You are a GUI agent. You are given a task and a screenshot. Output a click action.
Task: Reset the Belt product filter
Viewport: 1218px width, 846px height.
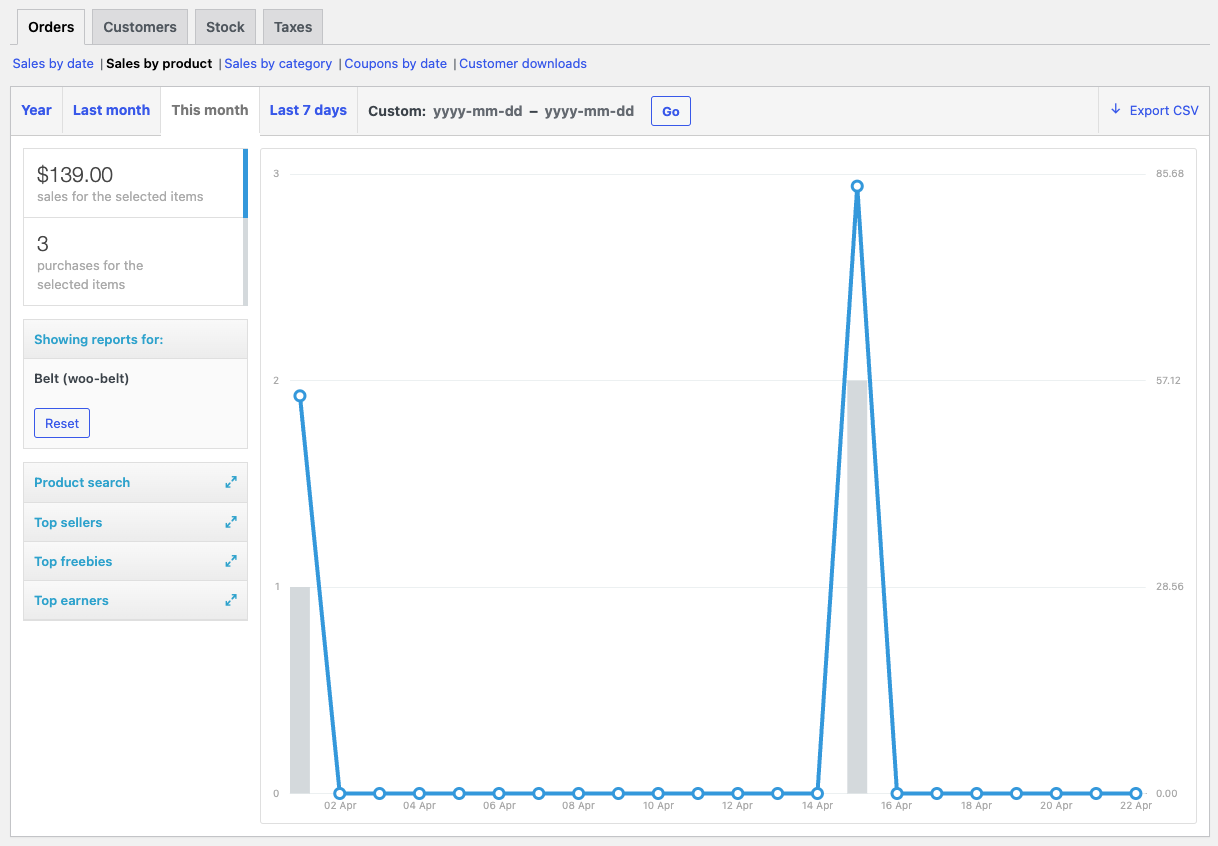point(62,423)
